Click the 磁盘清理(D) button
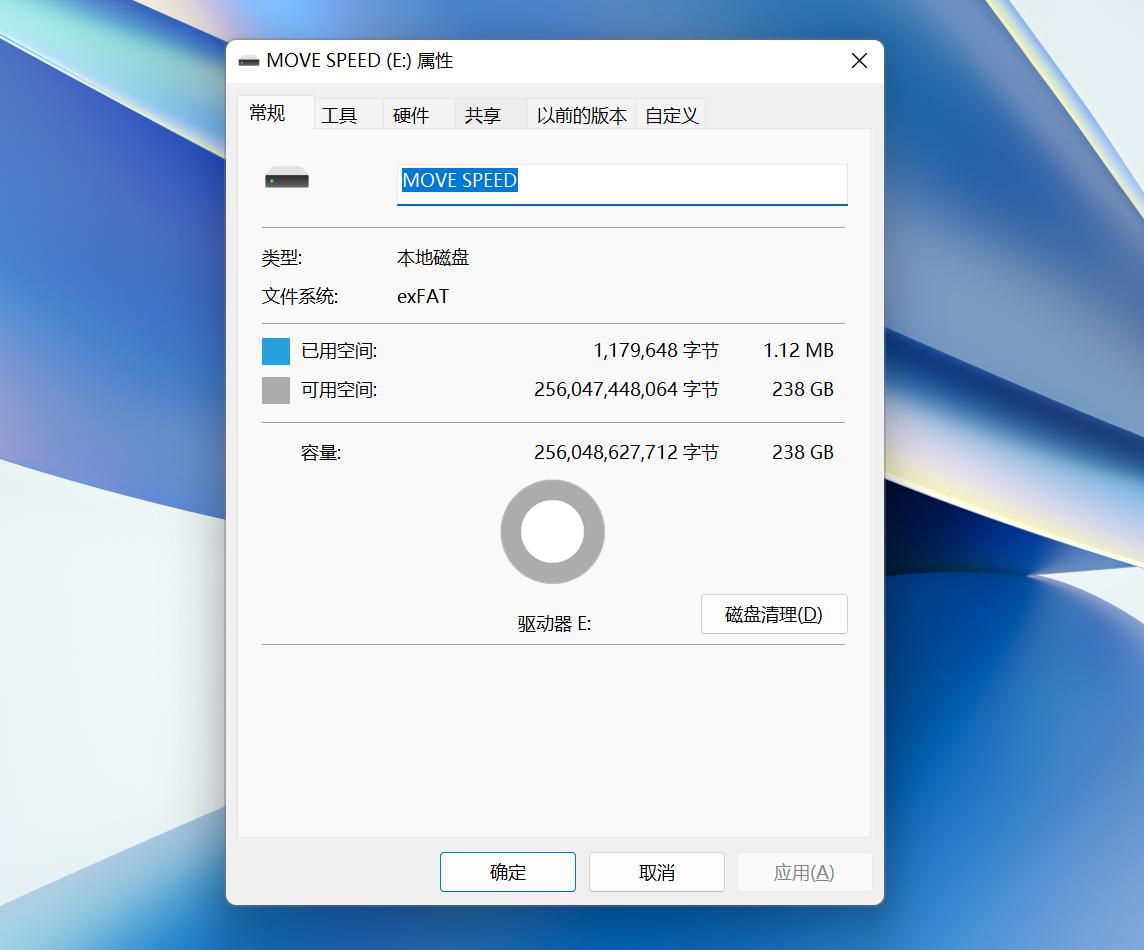 [773, 613]
